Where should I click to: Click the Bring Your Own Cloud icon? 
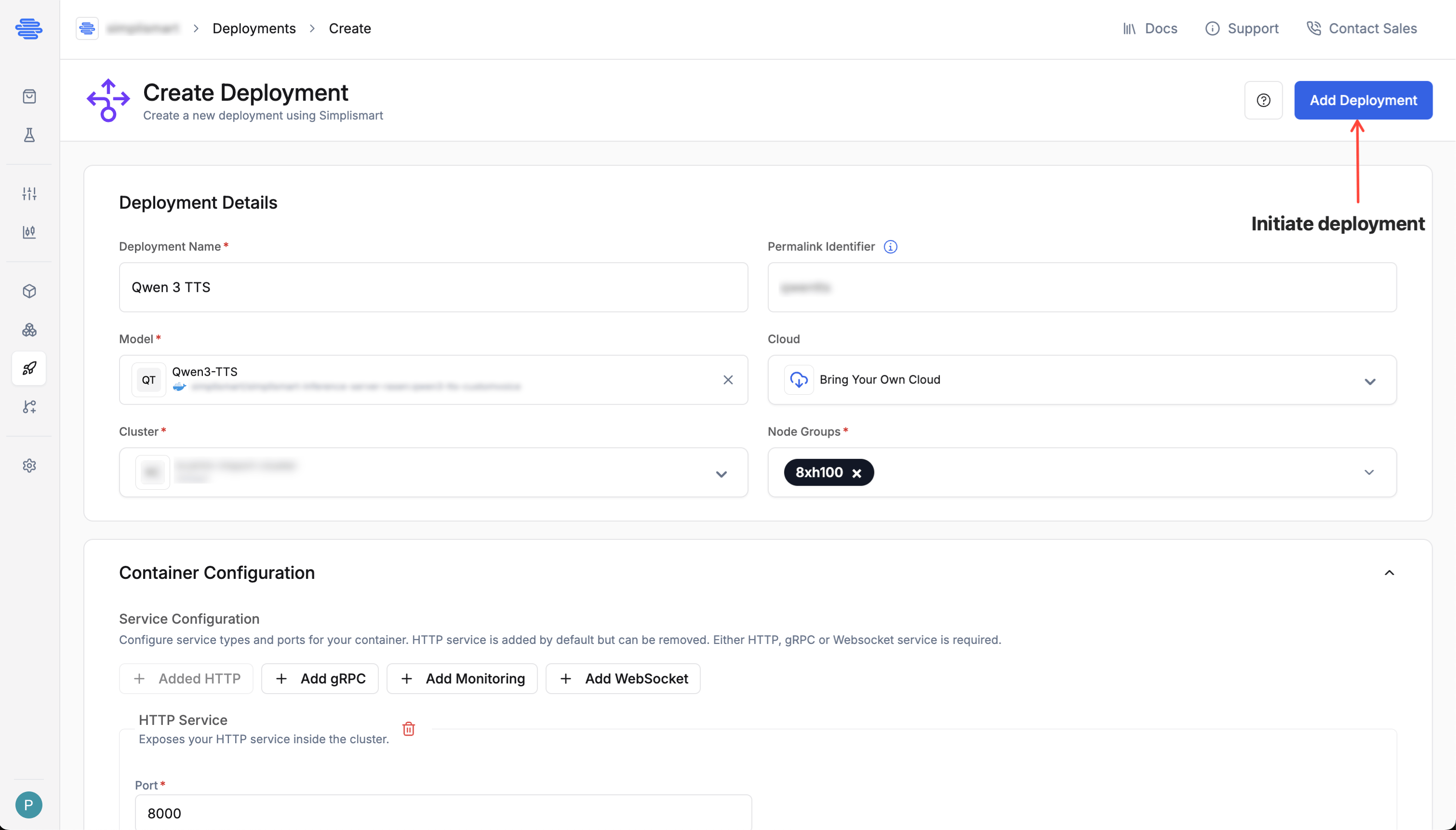799,380
